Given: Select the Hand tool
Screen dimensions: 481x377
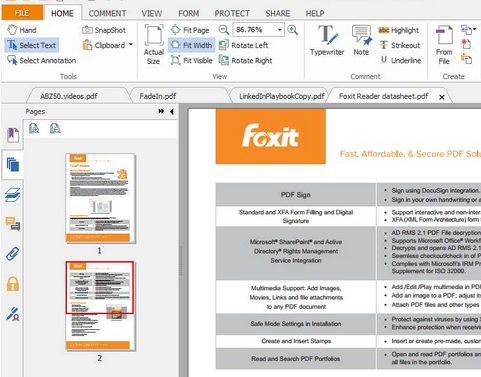Looking at the screenshot, I should point(22,30).
